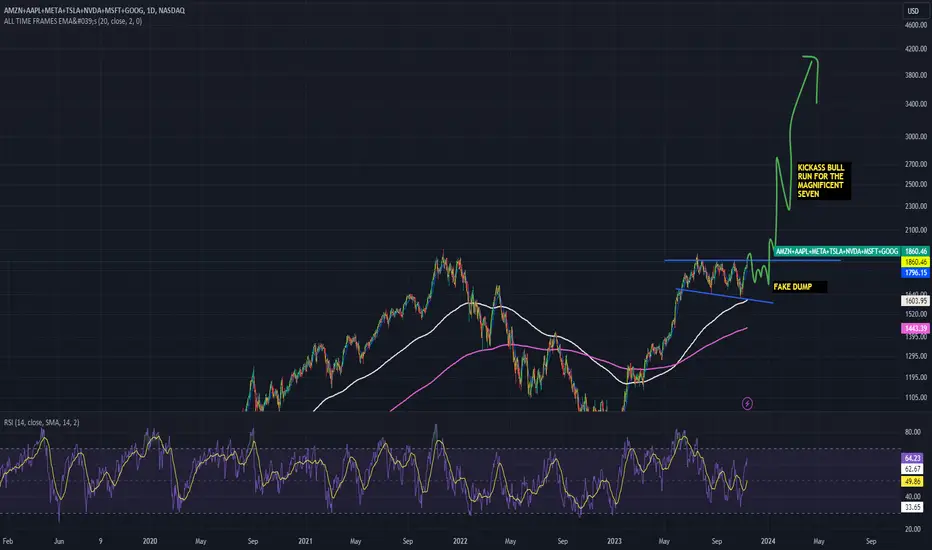Click the 2020 date on time axis
The width and height of the screenshot is (932, 550).
[150, 541]
